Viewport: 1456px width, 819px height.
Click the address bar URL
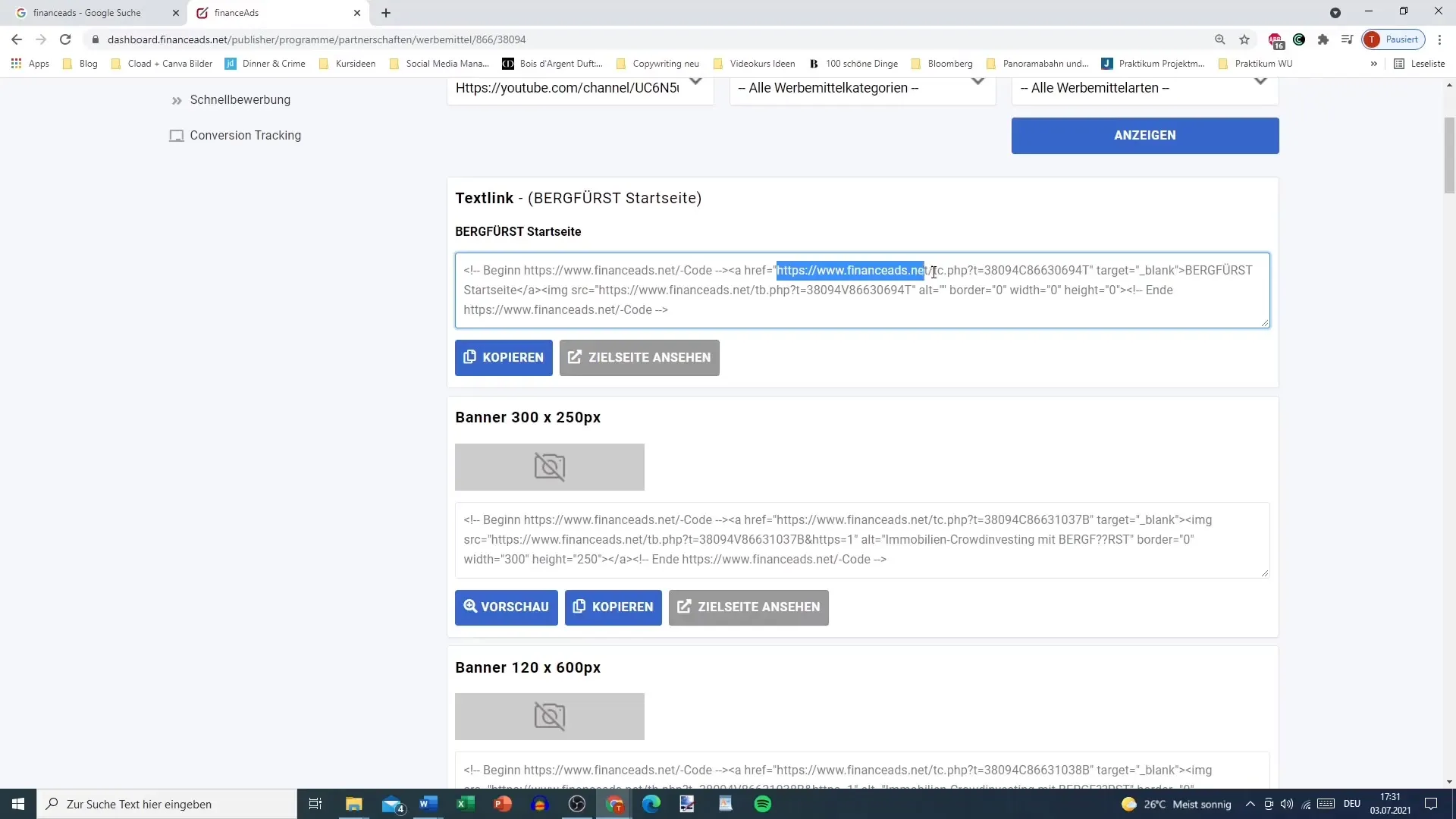[x=316, y=39]
